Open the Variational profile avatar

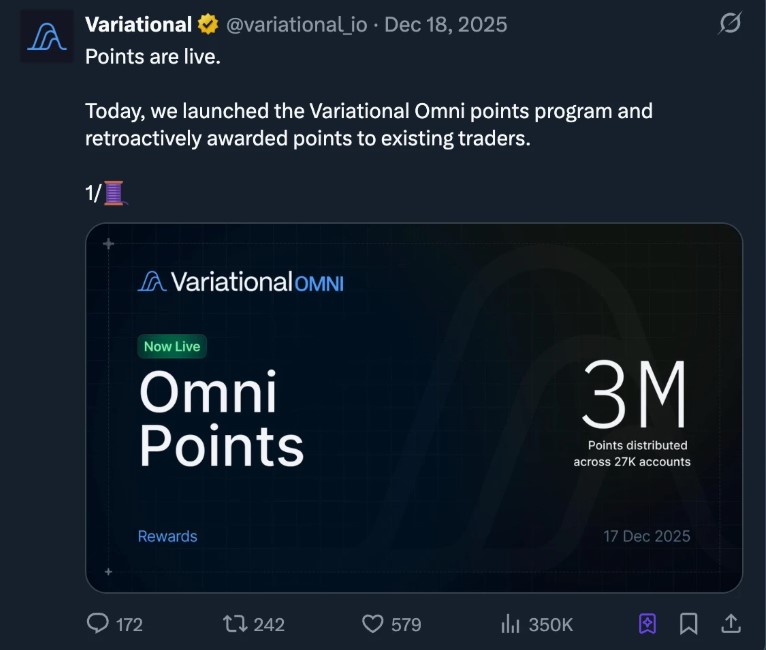tap(48, 37)
